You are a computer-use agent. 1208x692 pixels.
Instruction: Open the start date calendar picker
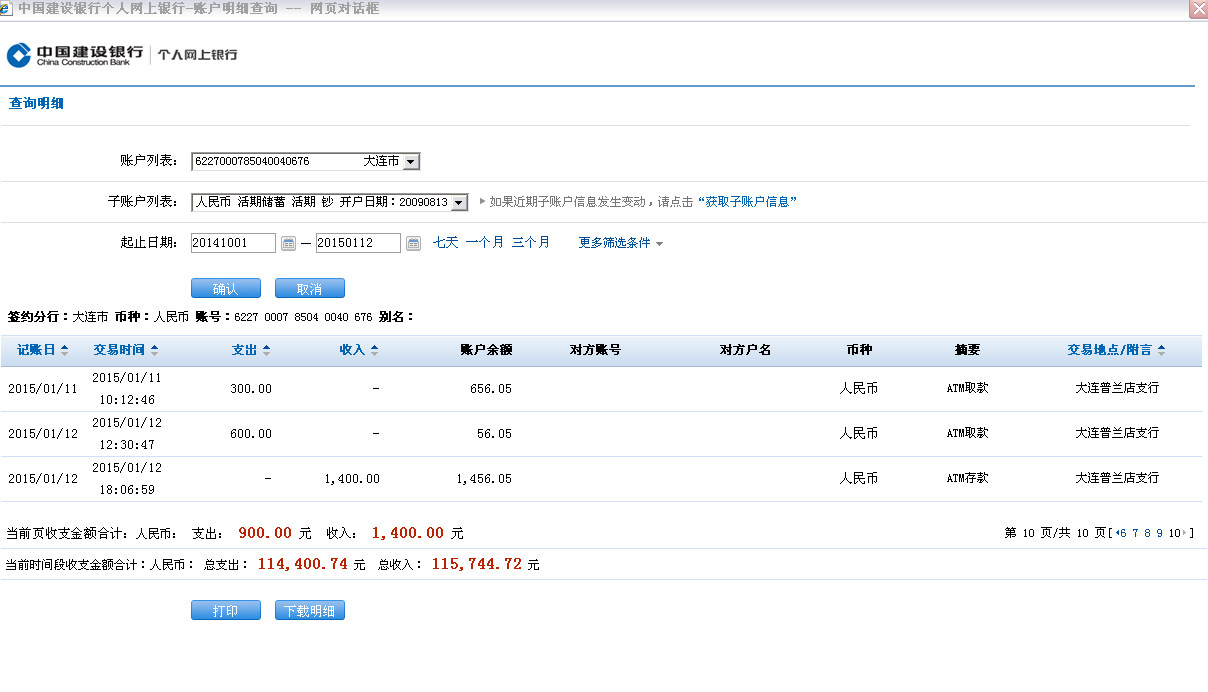pyautogui.click(x=288, y=243)
